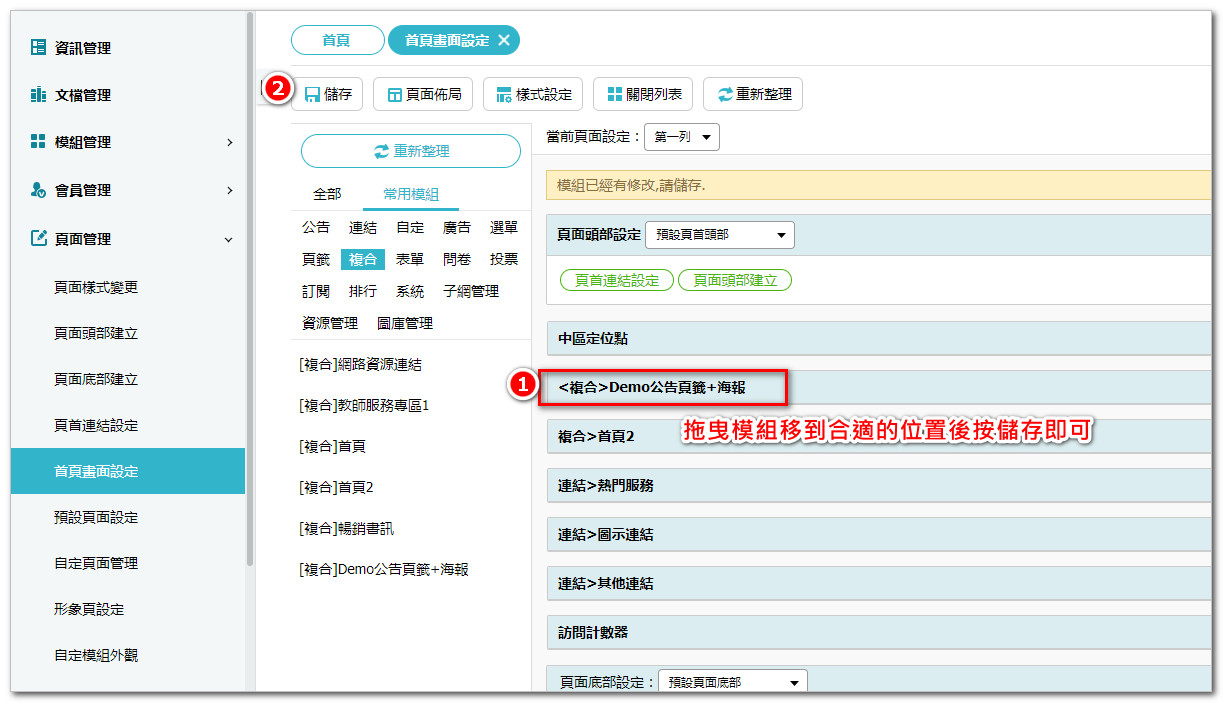The height and width of the screenshot is (703, 1223).
Task: Click the 會員管理 user icon
Action: coord(38,190)
